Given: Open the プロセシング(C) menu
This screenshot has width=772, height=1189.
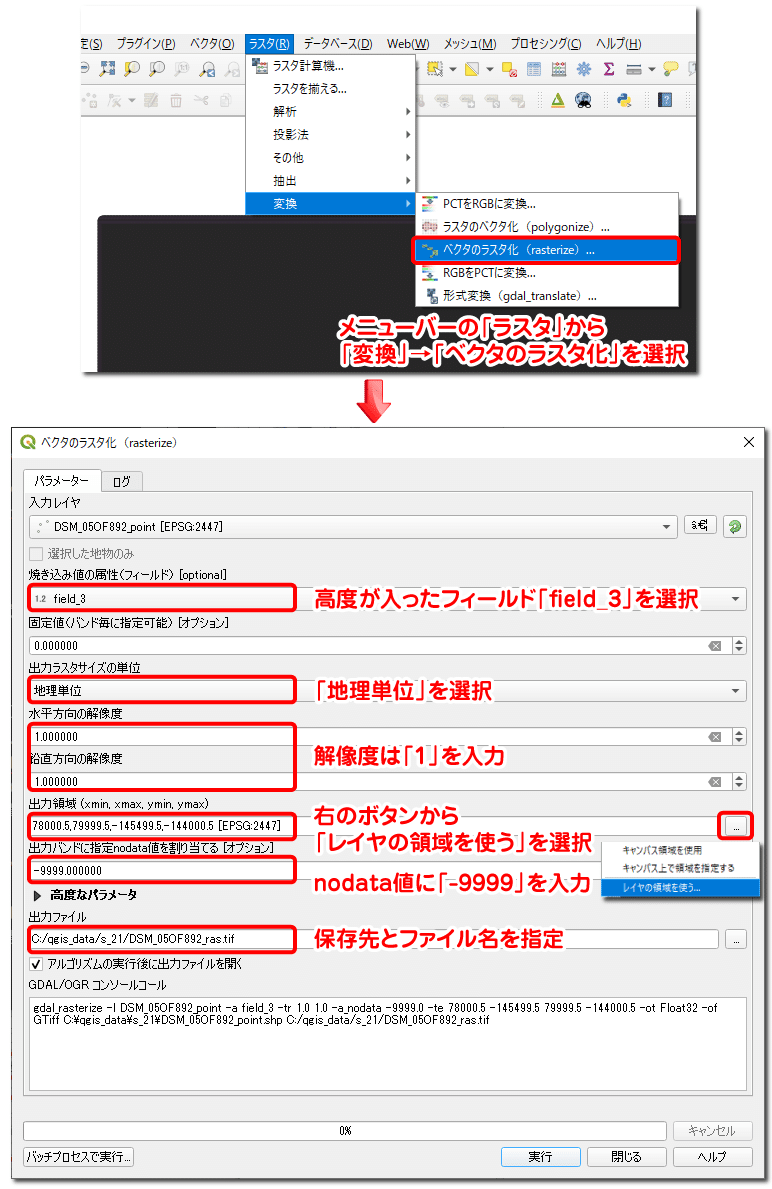Looking at the screenshot, I should (x=545, y=44).
